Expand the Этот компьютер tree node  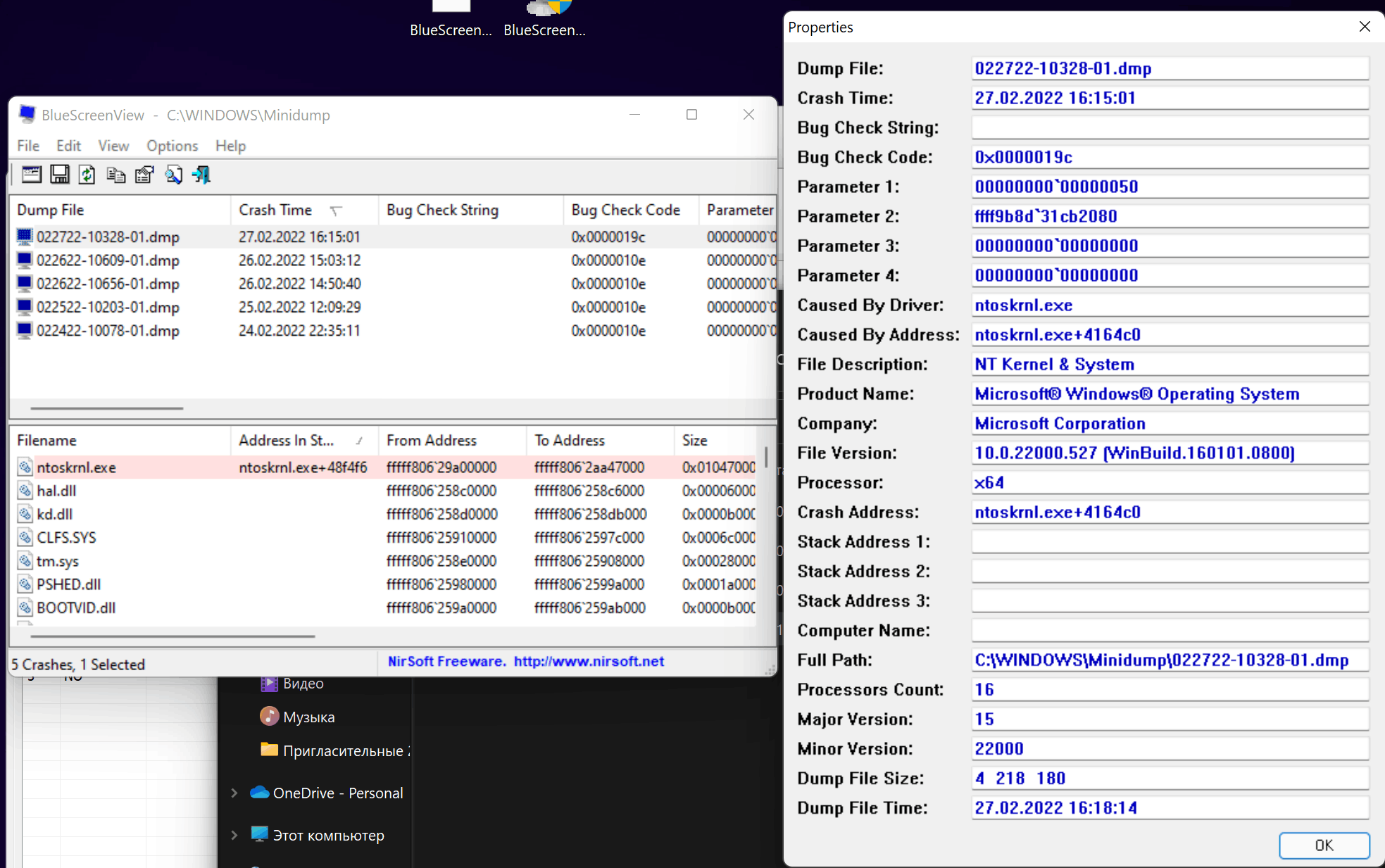234,835
